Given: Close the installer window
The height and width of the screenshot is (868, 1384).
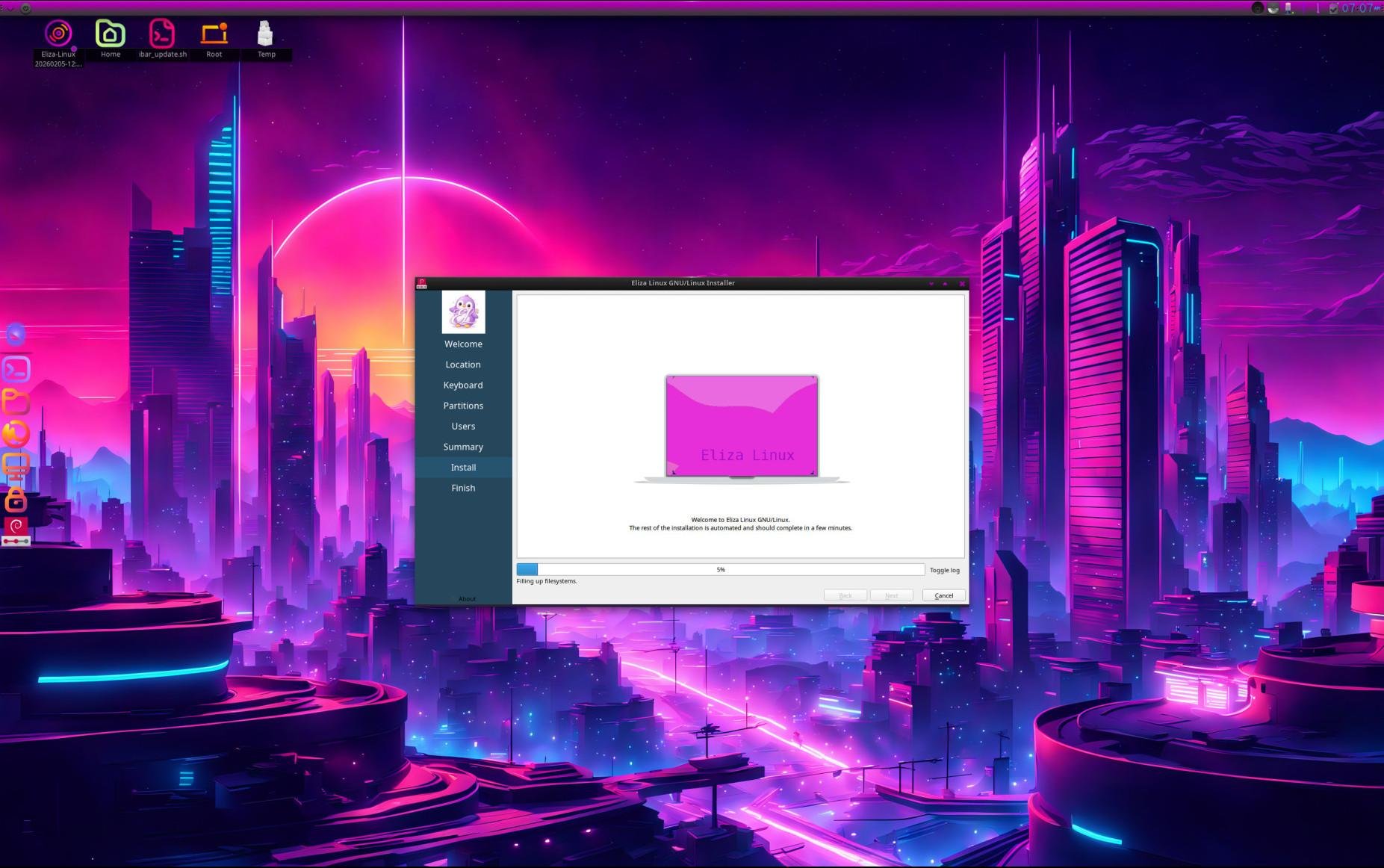Looking at the screenshot, I should point(962,284).
